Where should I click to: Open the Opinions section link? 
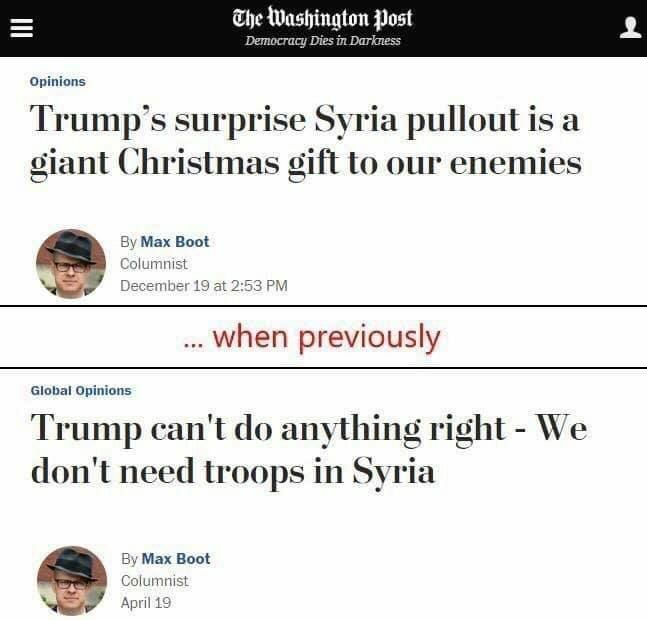pos(58,82)
